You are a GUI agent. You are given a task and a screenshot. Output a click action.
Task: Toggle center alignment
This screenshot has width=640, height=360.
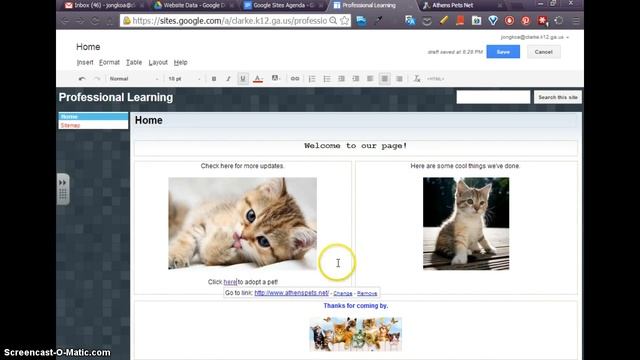[x=384, y=79]
